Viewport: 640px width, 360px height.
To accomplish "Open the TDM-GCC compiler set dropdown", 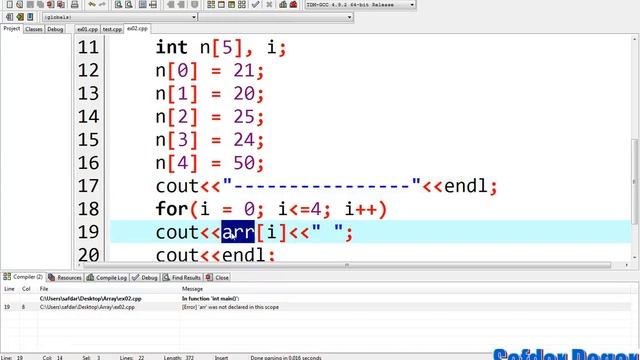I will coord(360,4).
